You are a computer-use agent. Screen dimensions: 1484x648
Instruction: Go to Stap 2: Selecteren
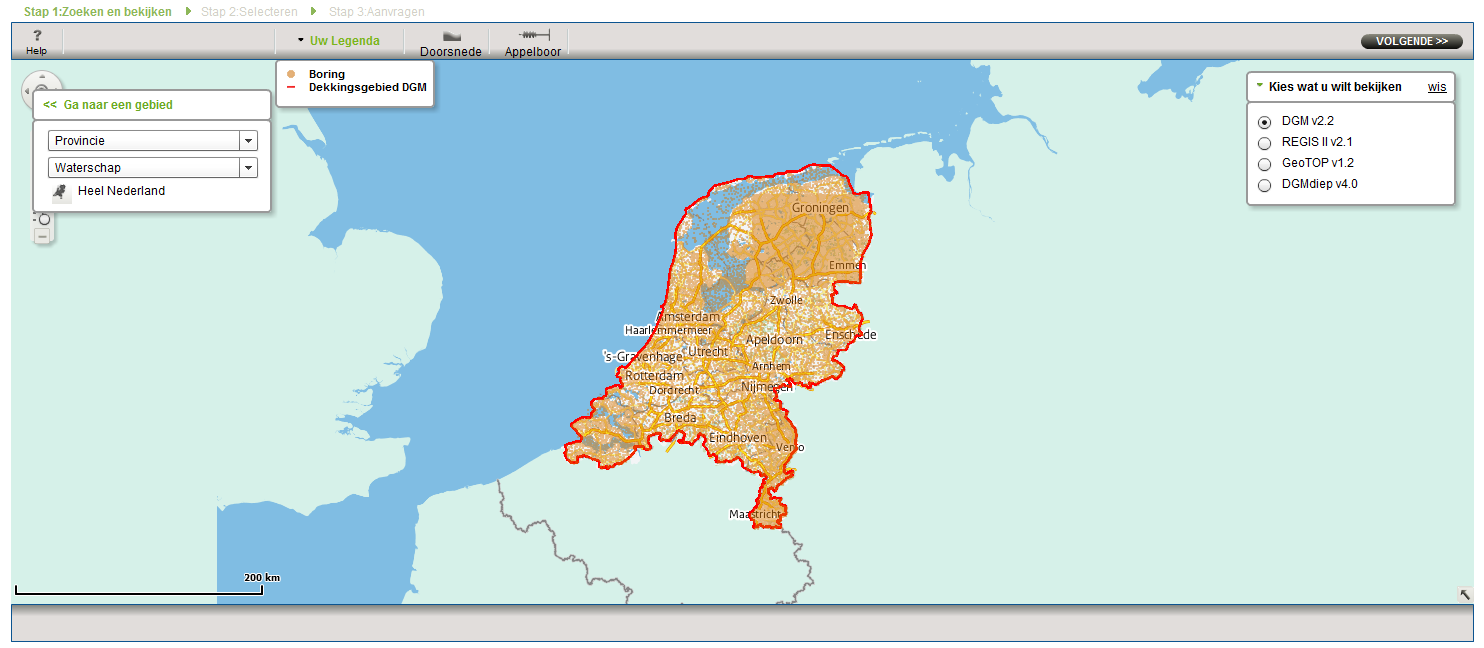point(248,12)
